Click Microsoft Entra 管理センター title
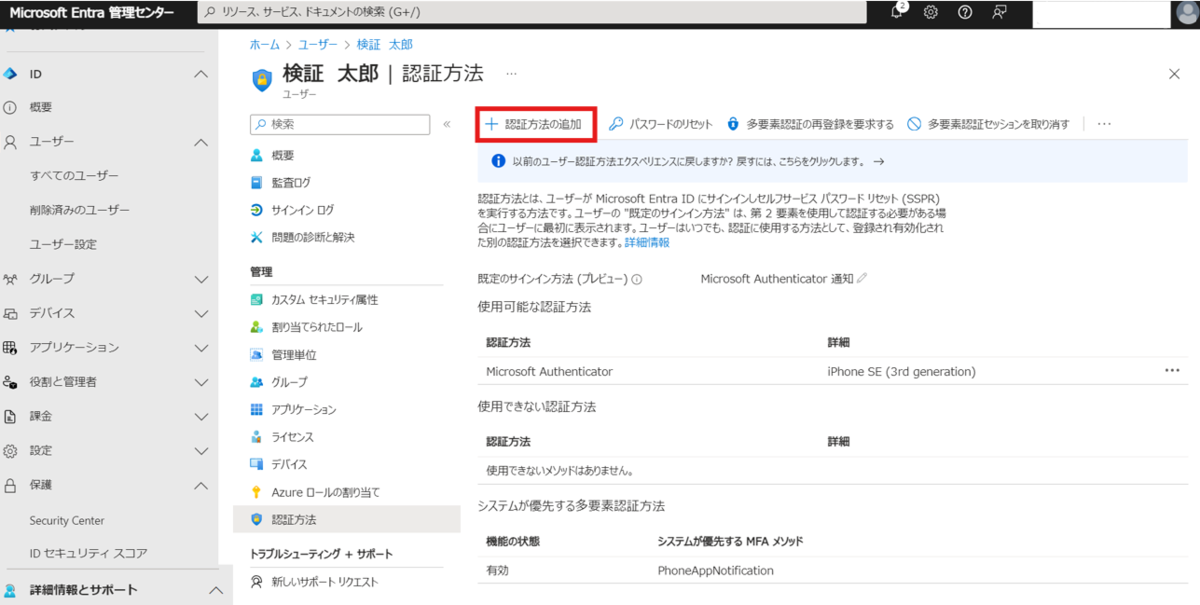 tap(92, 13)
